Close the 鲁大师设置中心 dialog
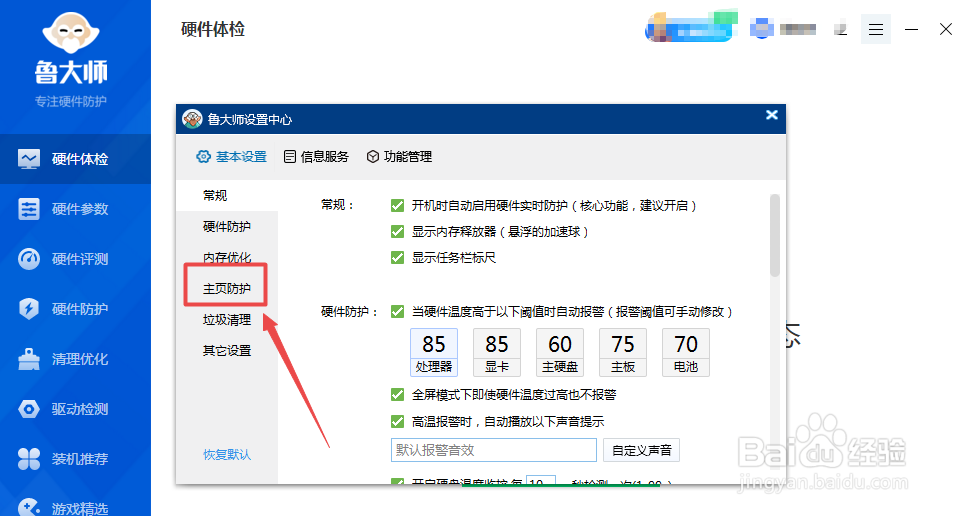This screenshot has width=962, height=516. pos(772,115)
